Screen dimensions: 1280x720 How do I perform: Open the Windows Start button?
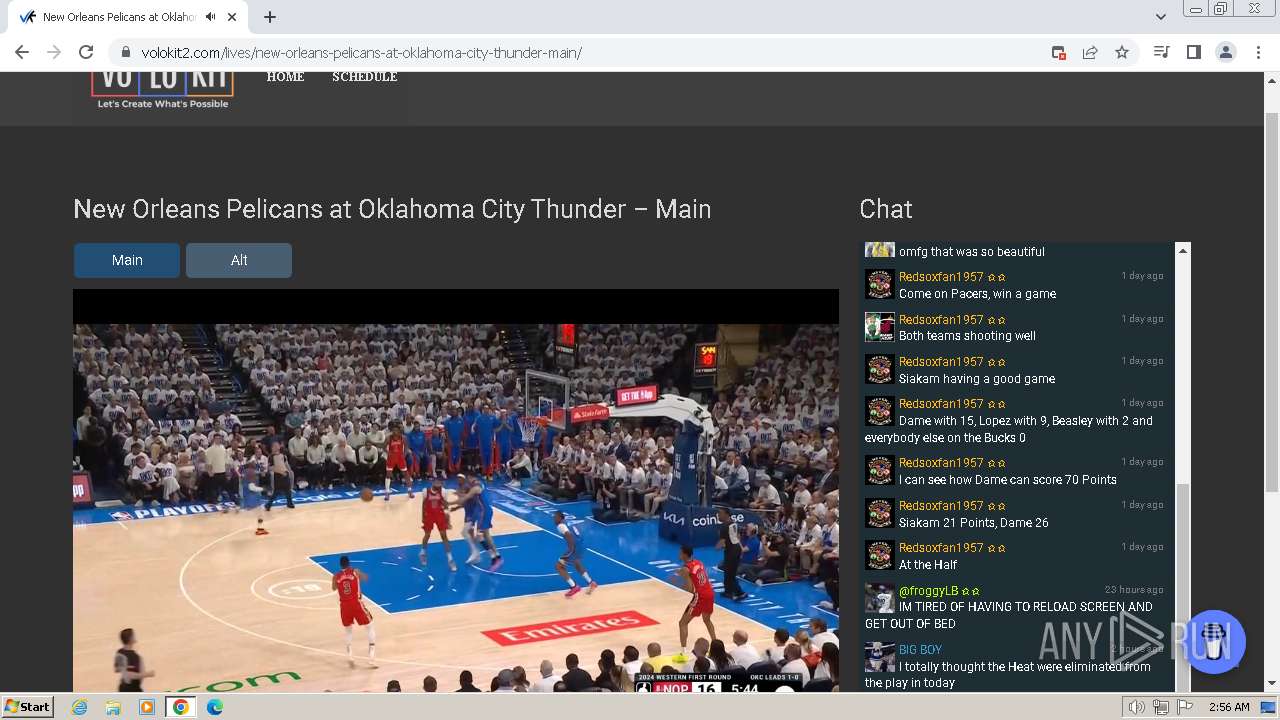tap(28, 707)
